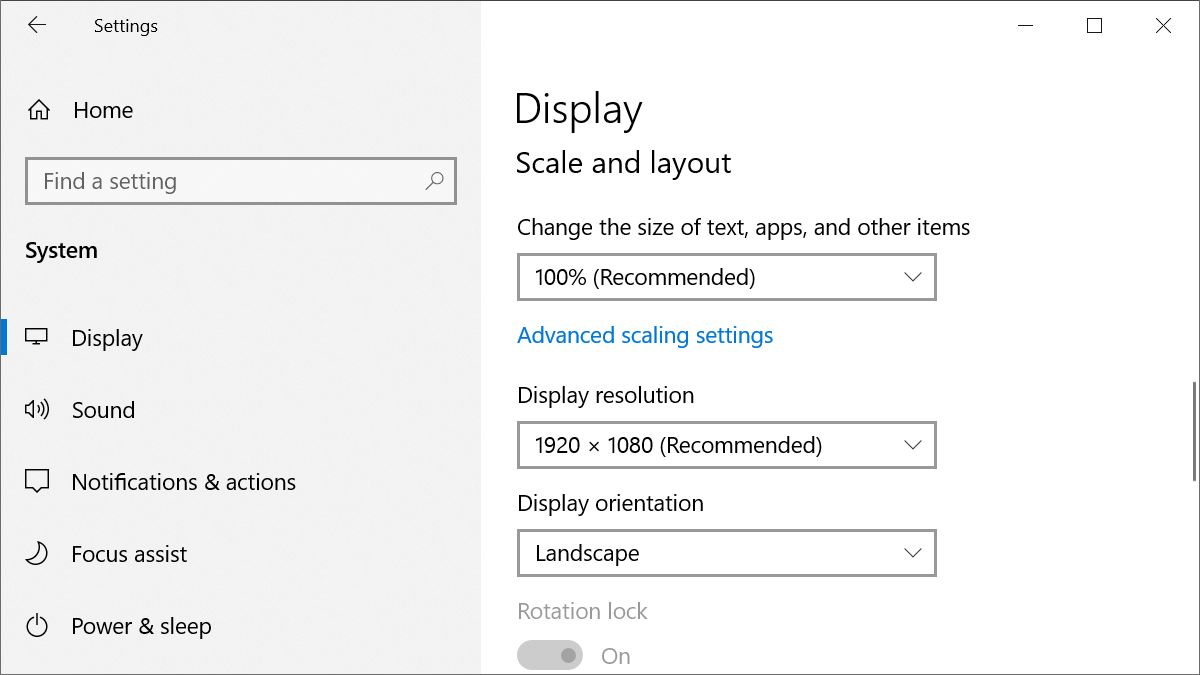Open the Display orientation Landscape dropdown

click(x=726, y=553)
